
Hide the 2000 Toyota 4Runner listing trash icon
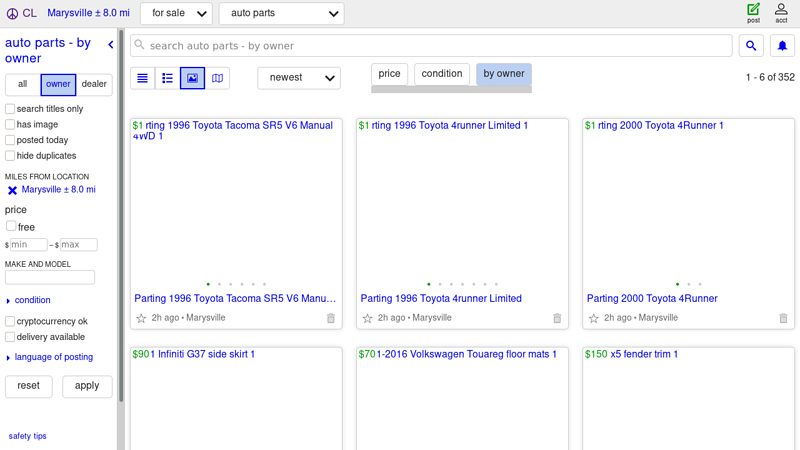(783, 318)
